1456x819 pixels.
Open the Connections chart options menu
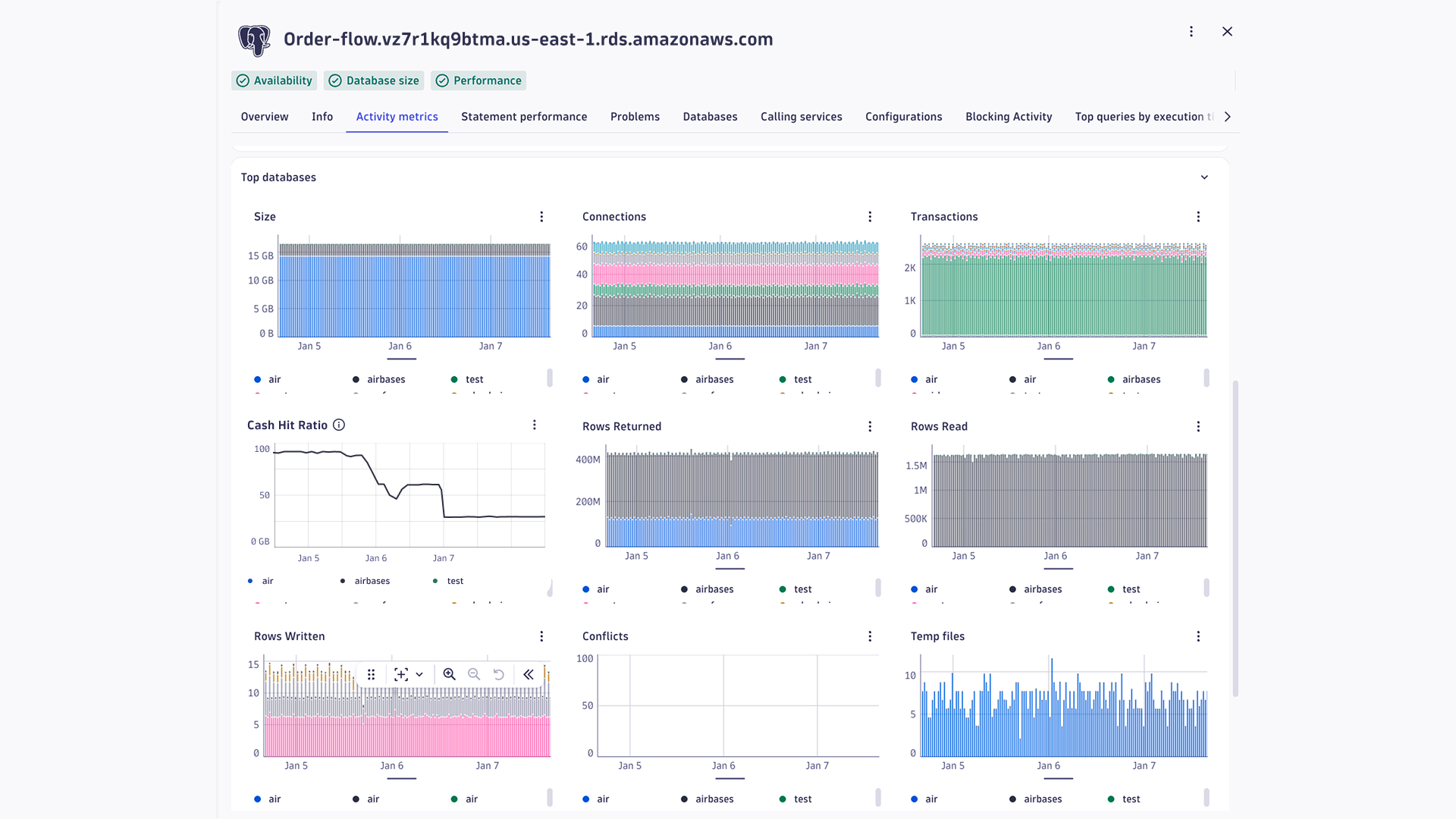point(870,217)
